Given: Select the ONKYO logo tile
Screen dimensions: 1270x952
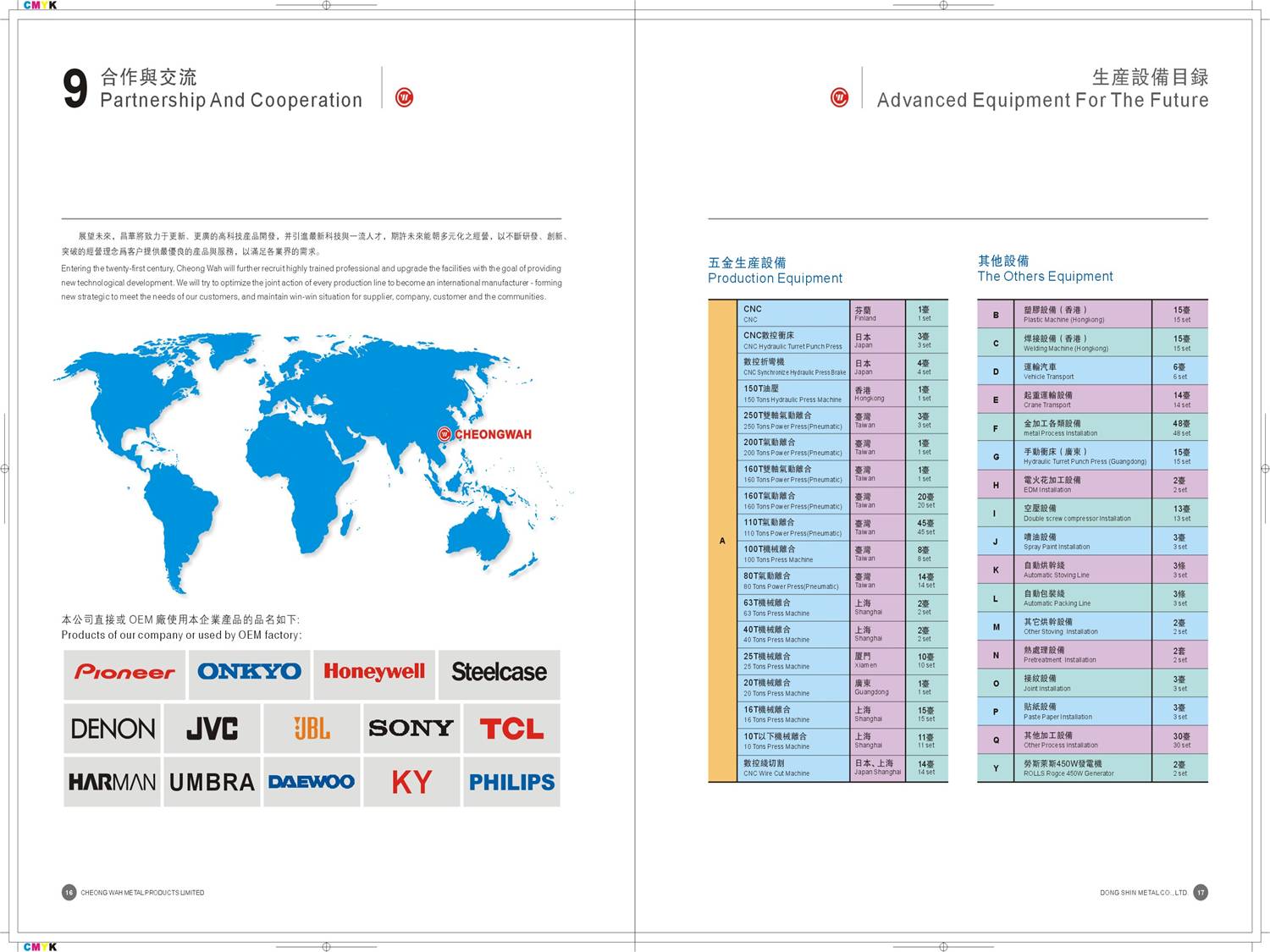Looking at the screenshot, I should 249,674.
